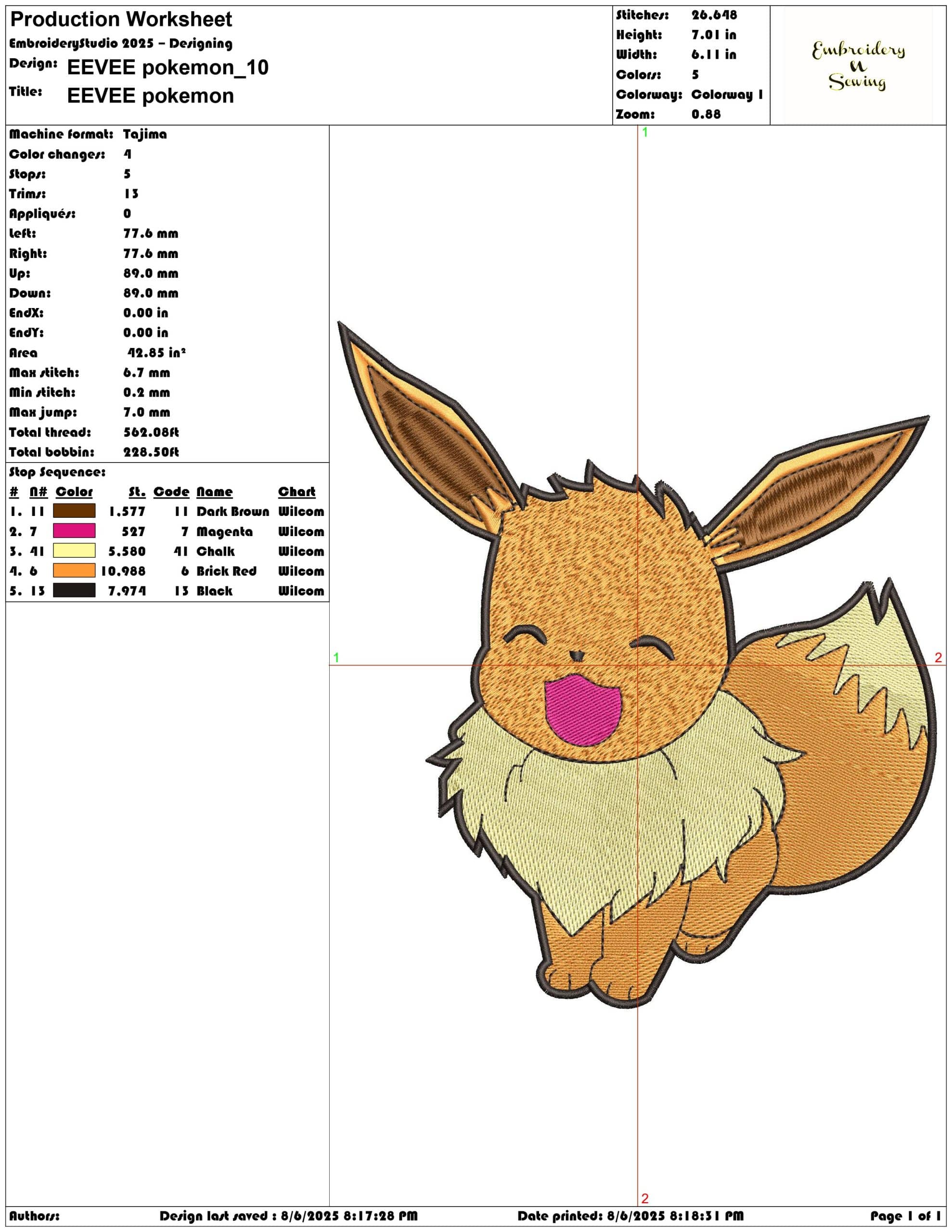Click the stitch count 1,577
Viewport: 952px width, 1232px height.
(127, 512)
